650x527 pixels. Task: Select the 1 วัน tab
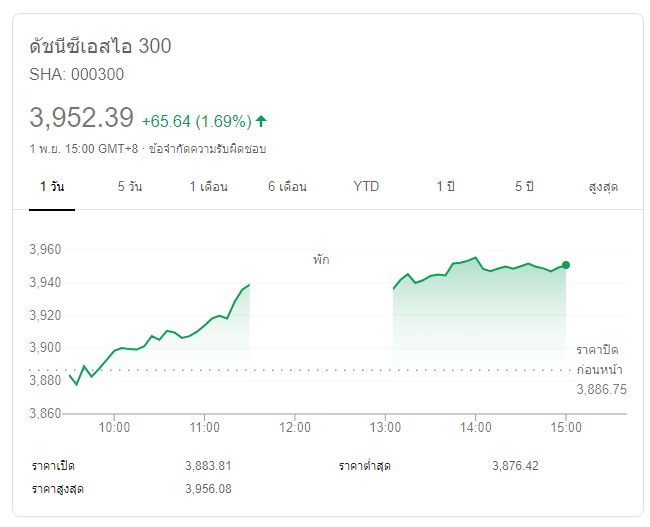click(x=53, y=187)
